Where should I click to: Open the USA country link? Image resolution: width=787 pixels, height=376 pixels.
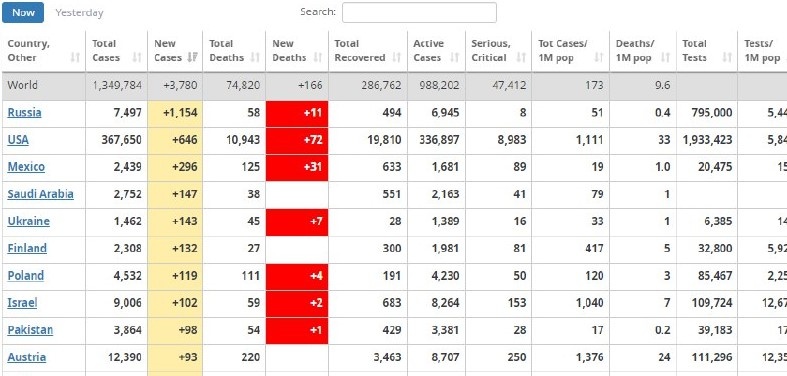coord(18,140)
